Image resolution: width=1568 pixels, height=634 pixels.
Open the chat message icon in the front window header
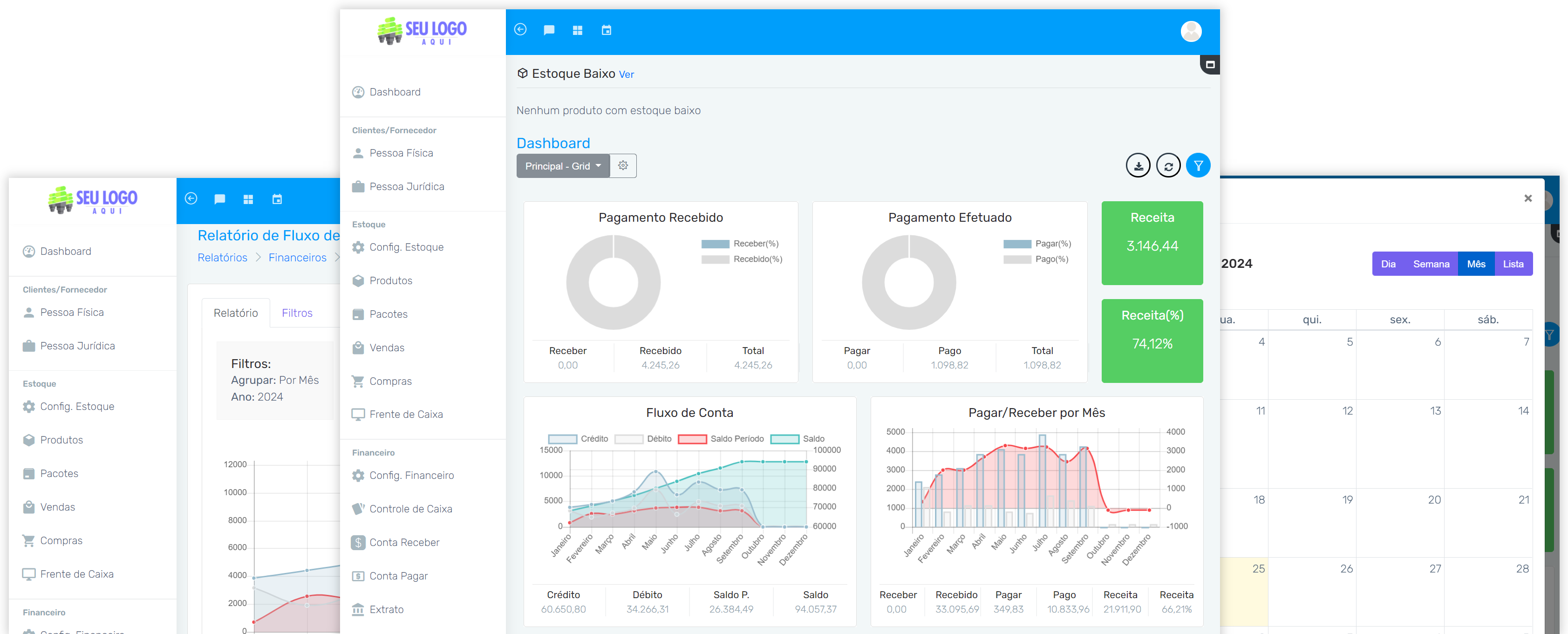(x=549, y=30)
